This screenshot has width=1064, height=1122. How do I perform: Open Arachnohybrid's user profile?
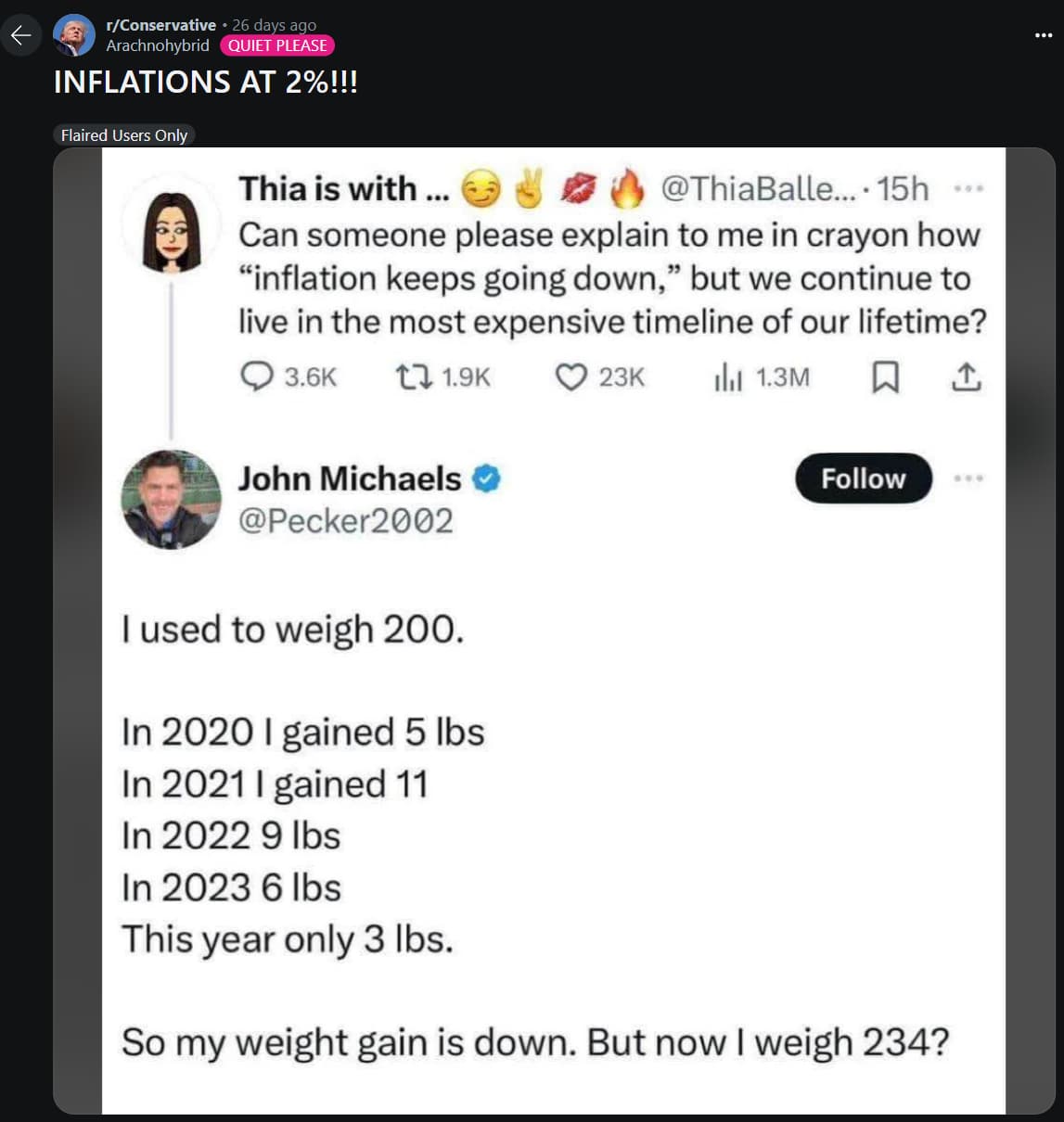158,45
